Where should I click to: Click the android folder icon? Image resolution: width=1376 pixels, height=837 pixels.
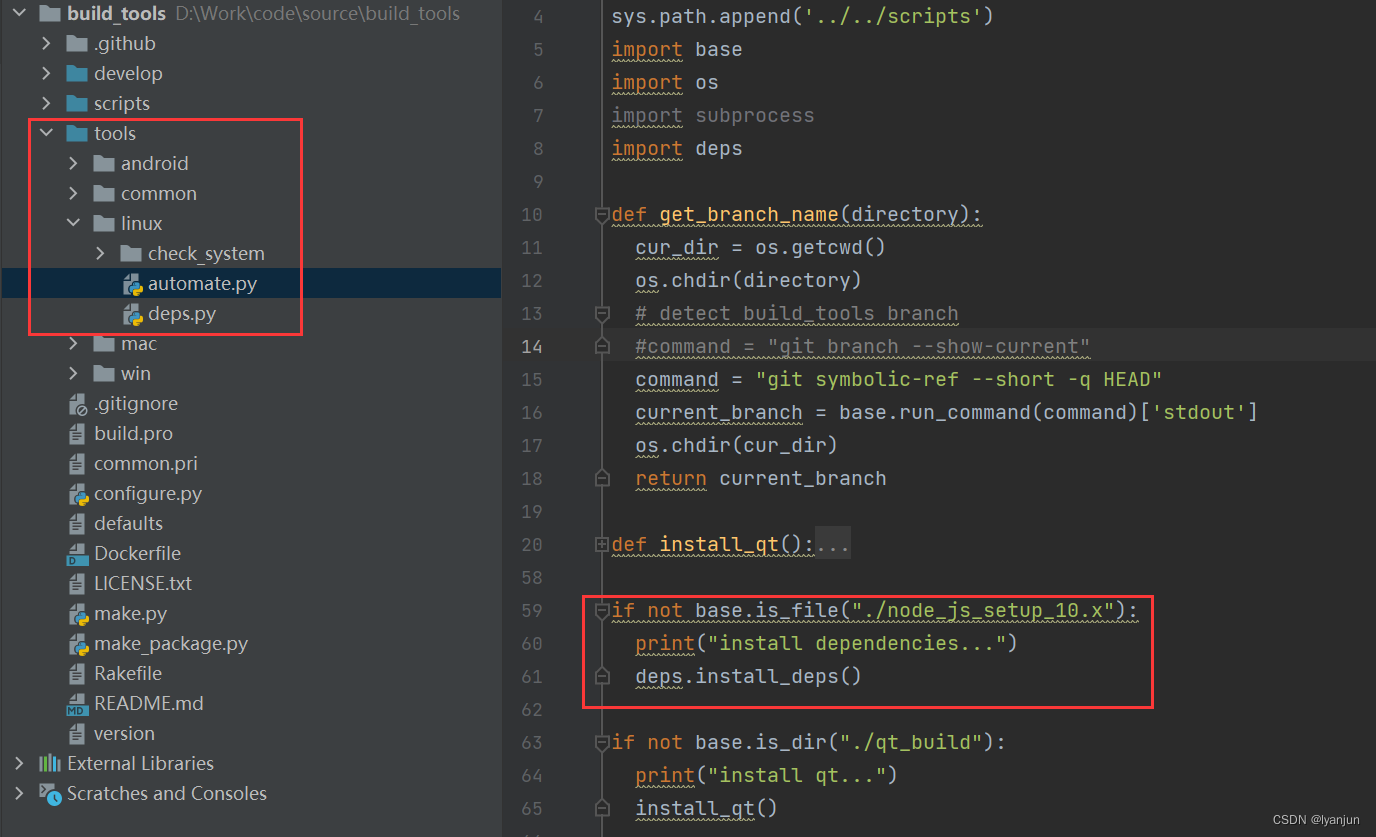[x=104, y=163]
